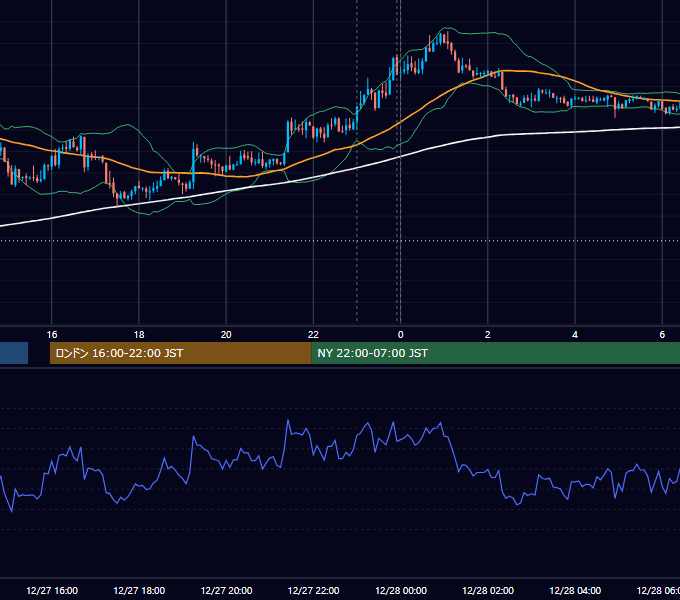Click the 2 hour label on the chart axis
This screenshot has width=680, height=600.
487,335
